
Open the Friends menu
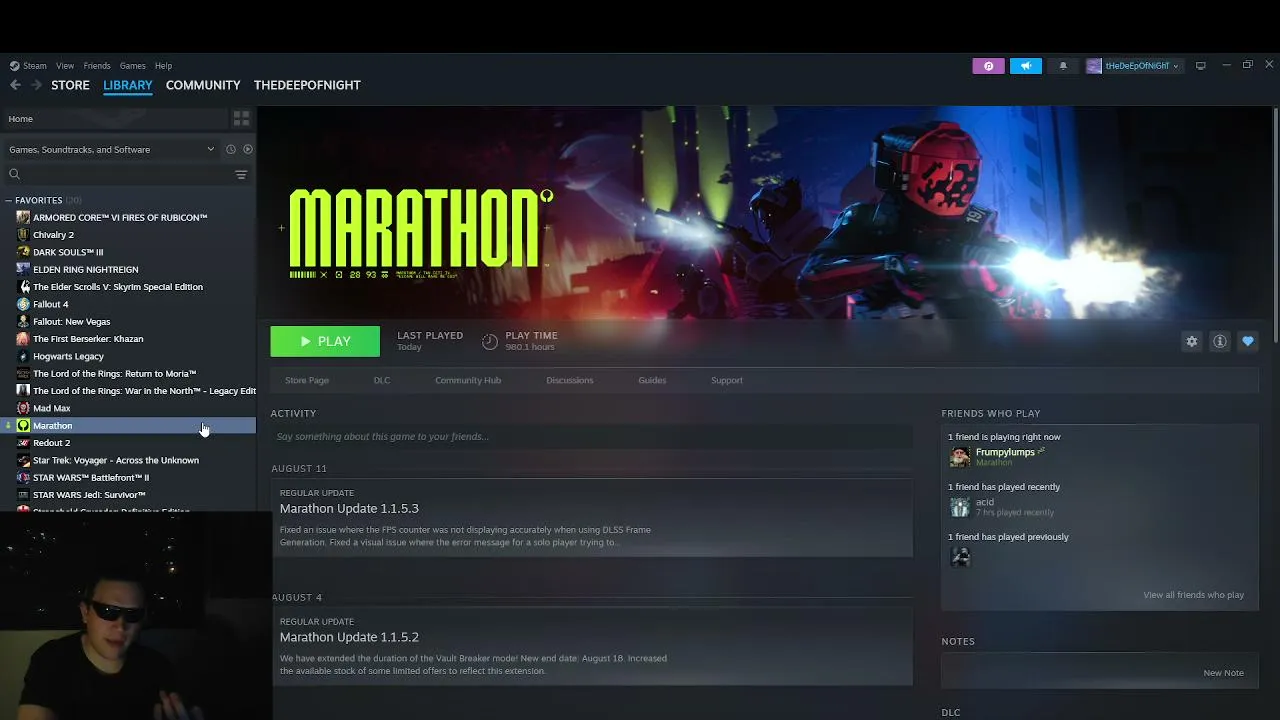point(97,66)
